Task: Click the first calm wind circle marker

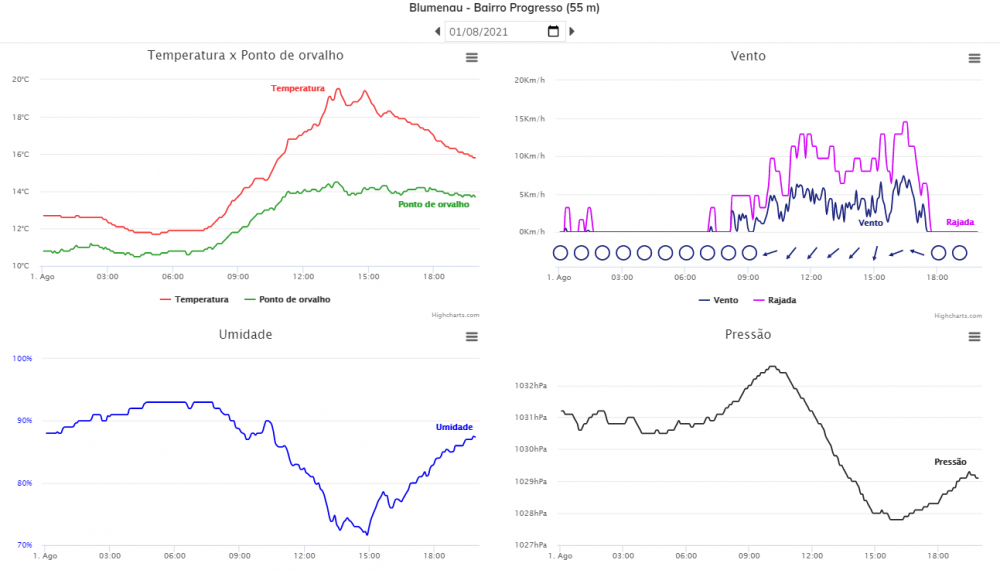Action: point(560,252)
